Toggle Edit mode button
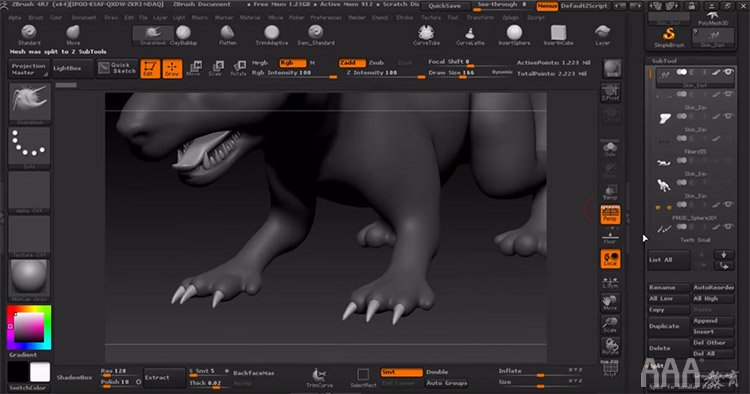 coord(150,69)
